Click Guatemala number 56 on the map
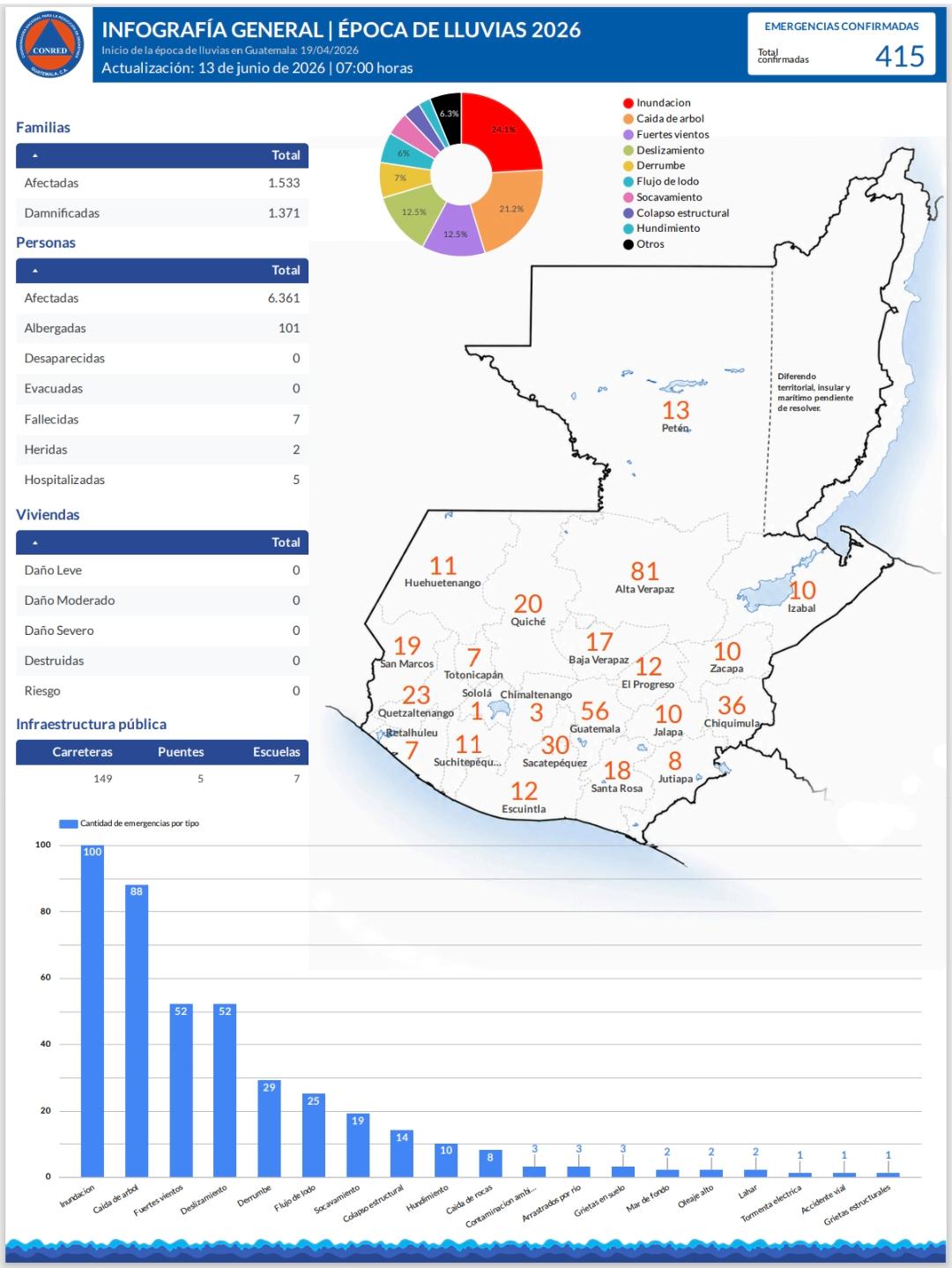 (595, 711)
